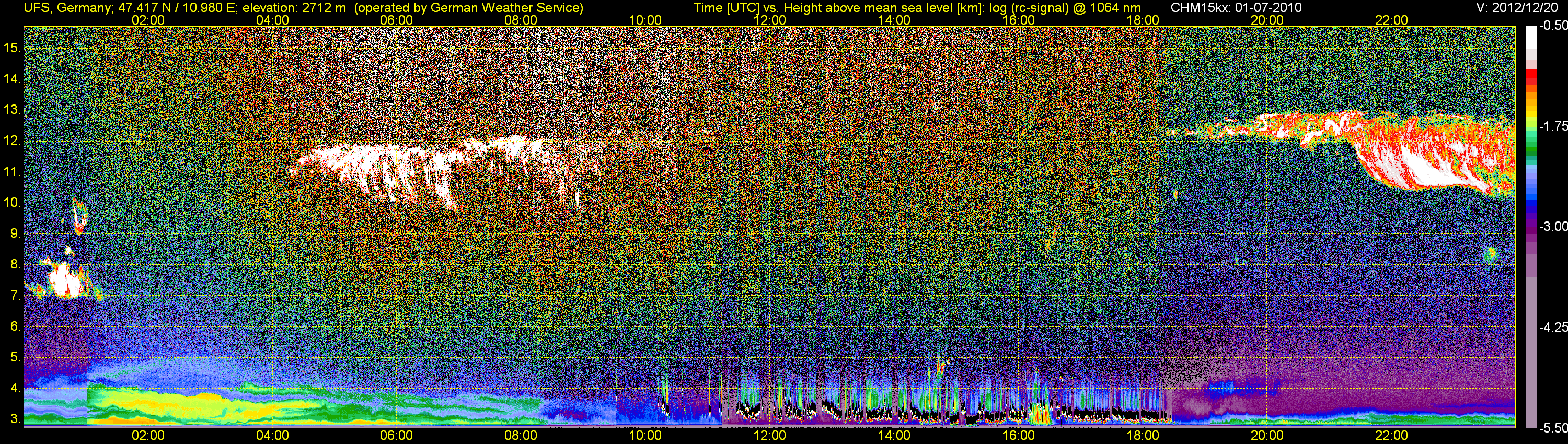Click the top axis time label 12:00
The width and height of the screenshot is (1568, 444).
click(x=769, y=20)
